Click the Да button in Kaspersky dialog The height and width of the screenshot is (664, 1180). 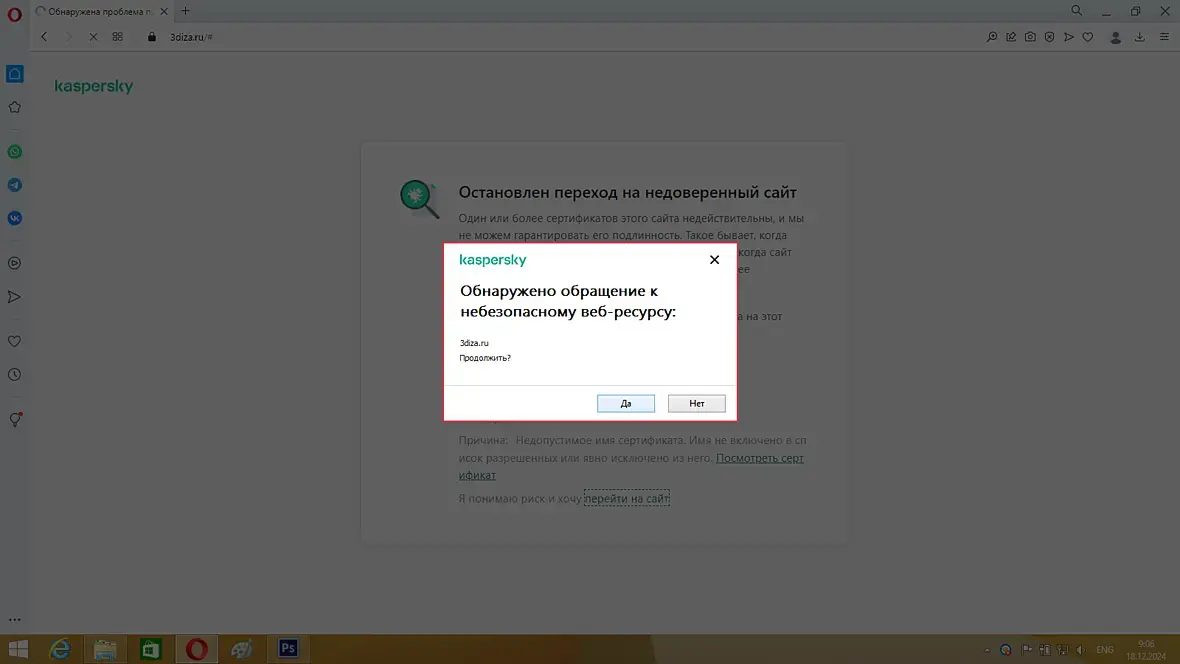[625, 404]
